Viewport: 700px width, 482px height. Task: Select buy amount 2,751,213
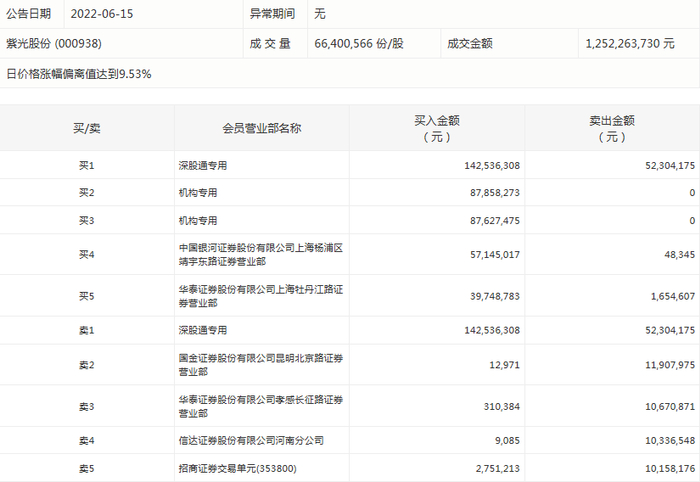pos(498,469)
